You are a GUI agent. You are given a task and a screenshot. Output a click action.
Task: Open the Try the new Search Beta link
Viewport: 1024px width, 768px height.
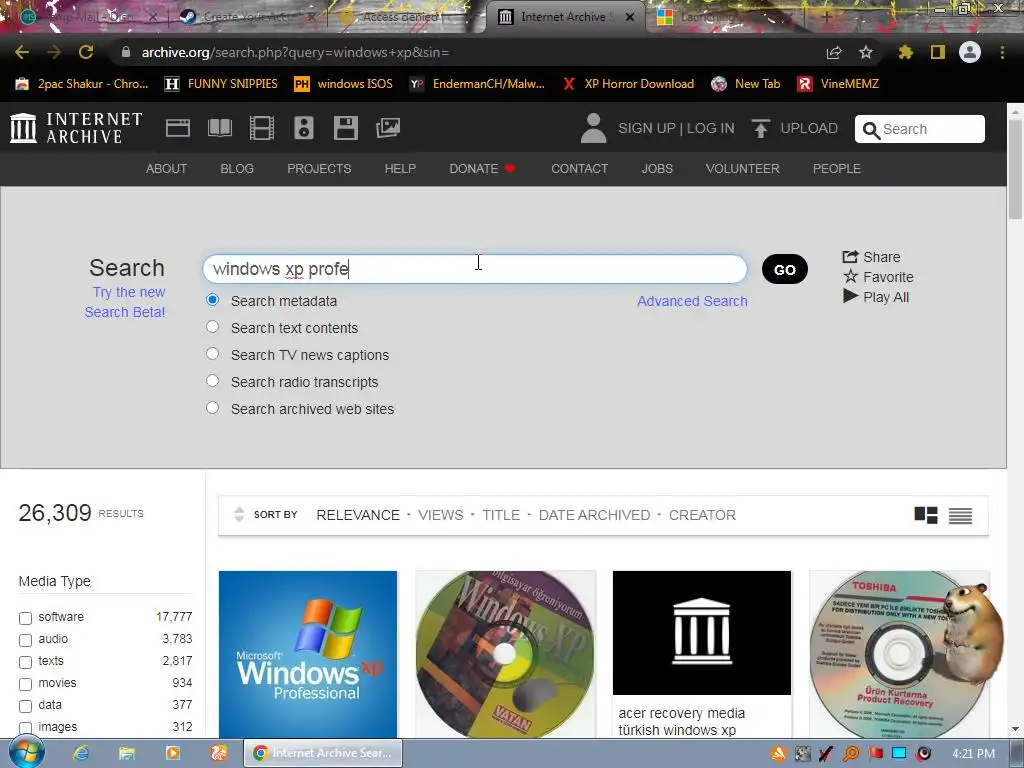[125, 302]
